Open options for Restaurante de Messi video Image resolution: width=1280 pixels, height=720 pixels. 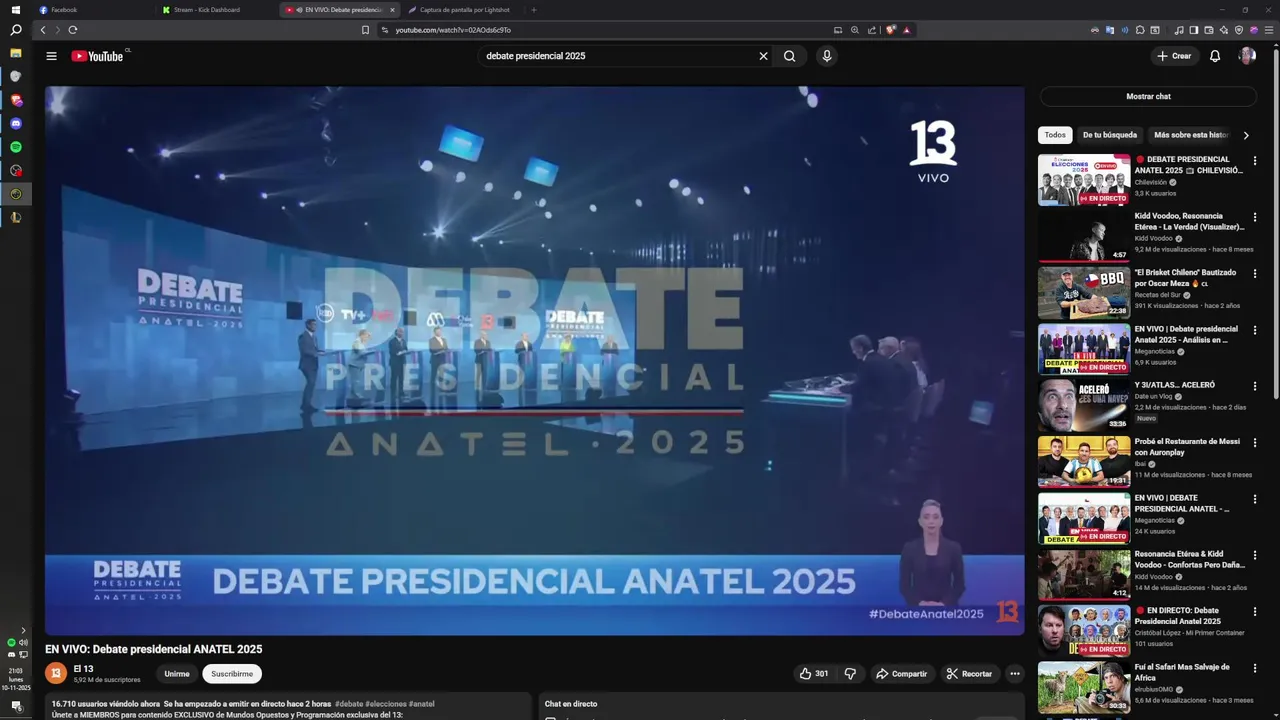click(x=1255, y=442)
